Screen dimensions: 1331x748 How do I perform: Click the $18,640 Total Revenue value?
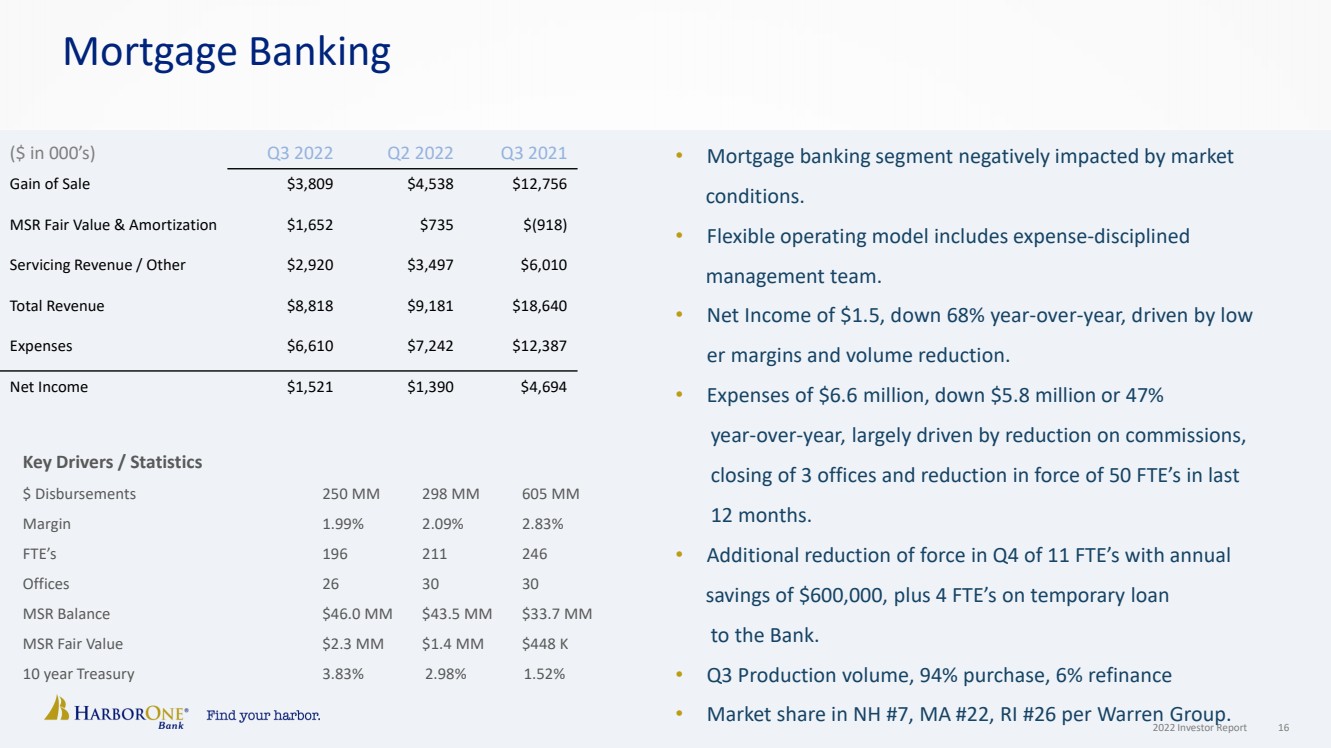(539, 306)
